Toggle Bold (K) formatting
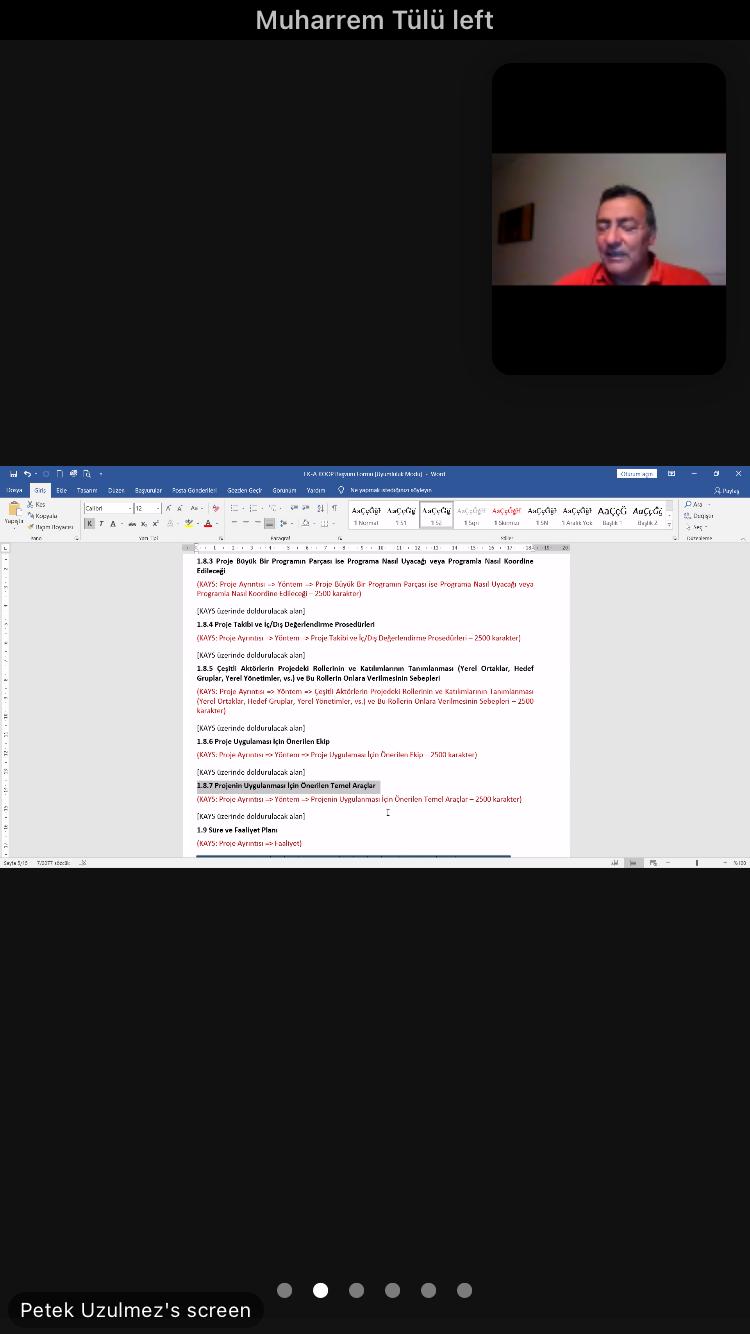 pos(89,523)
